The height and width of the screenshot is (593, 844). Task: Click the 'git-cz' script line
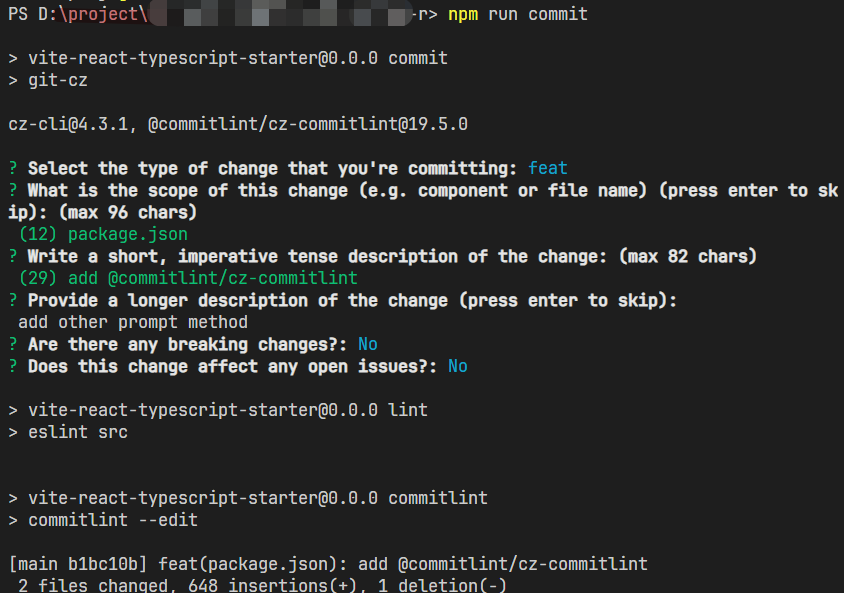58,81
